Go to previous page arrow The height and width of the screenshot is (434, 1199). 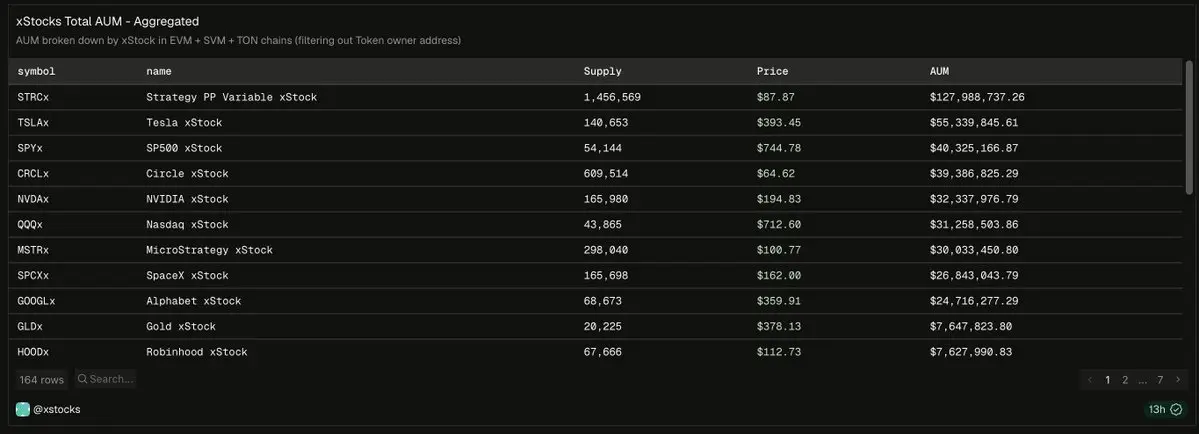click(1090, 380)
